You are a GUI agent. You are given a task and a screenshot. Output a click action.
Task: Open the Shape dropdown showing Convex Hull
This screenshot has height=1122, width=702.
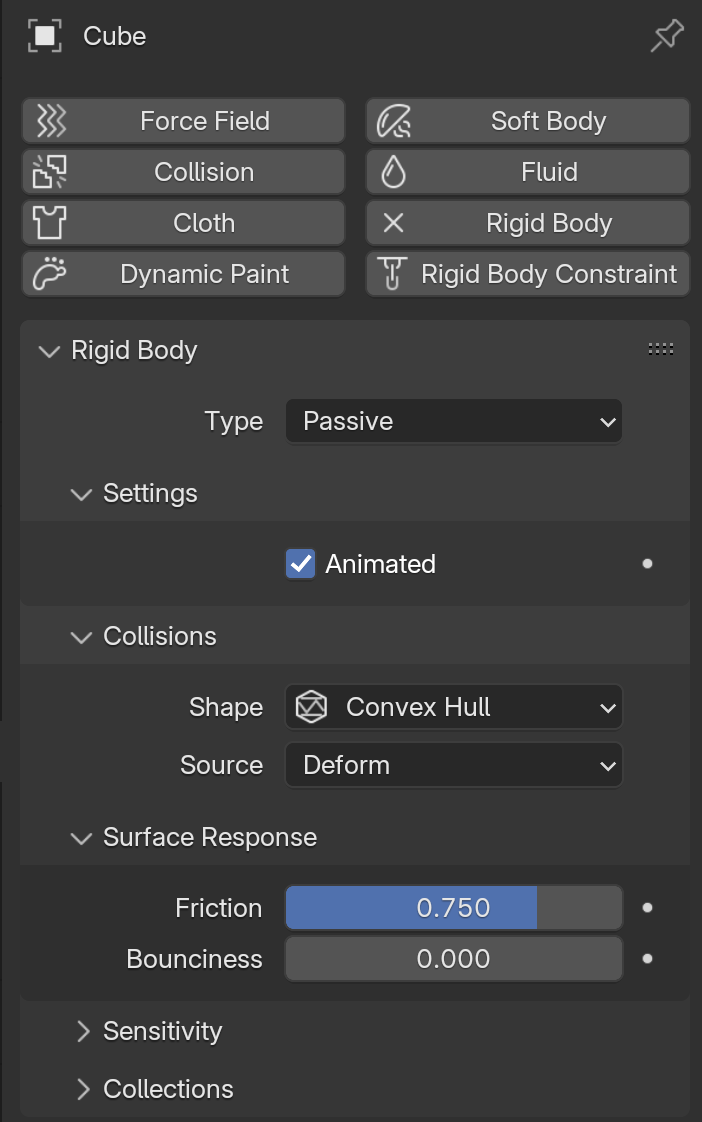click(x=454, y=707)
